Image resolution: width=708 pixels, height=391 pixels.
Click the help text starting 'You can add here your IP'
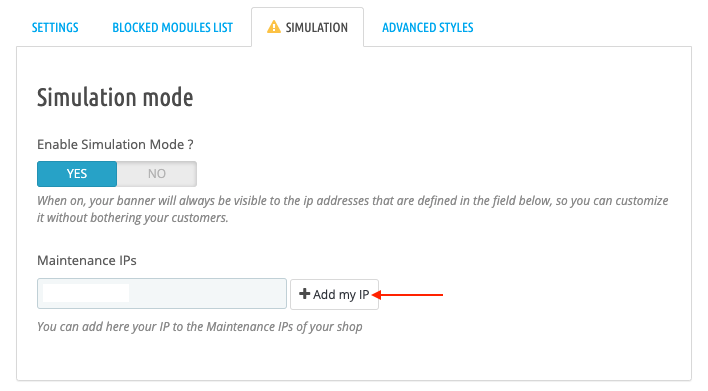point(200,326)
